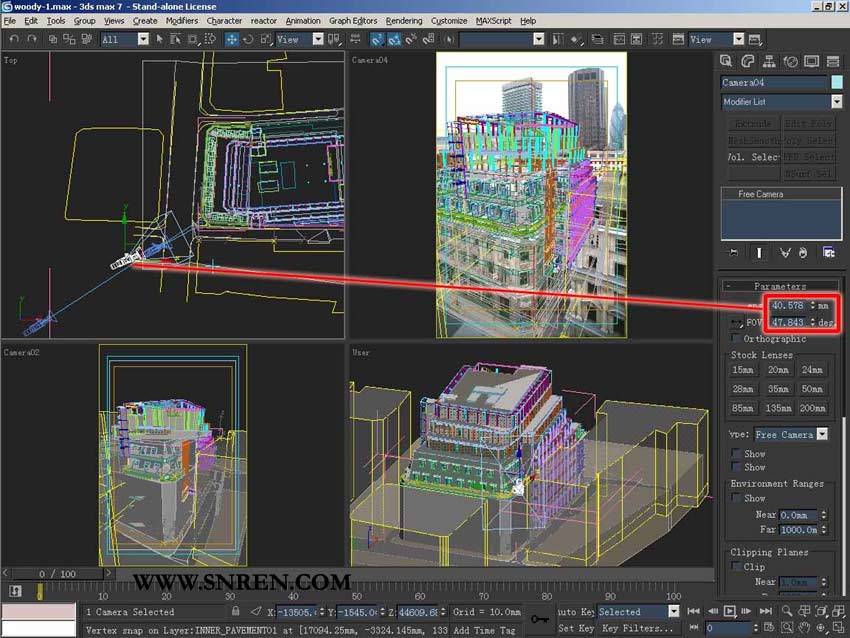Toggle Key Mode button beside frame field
Viewport: 850px width, 638px height.
click(x=694, y=628)
